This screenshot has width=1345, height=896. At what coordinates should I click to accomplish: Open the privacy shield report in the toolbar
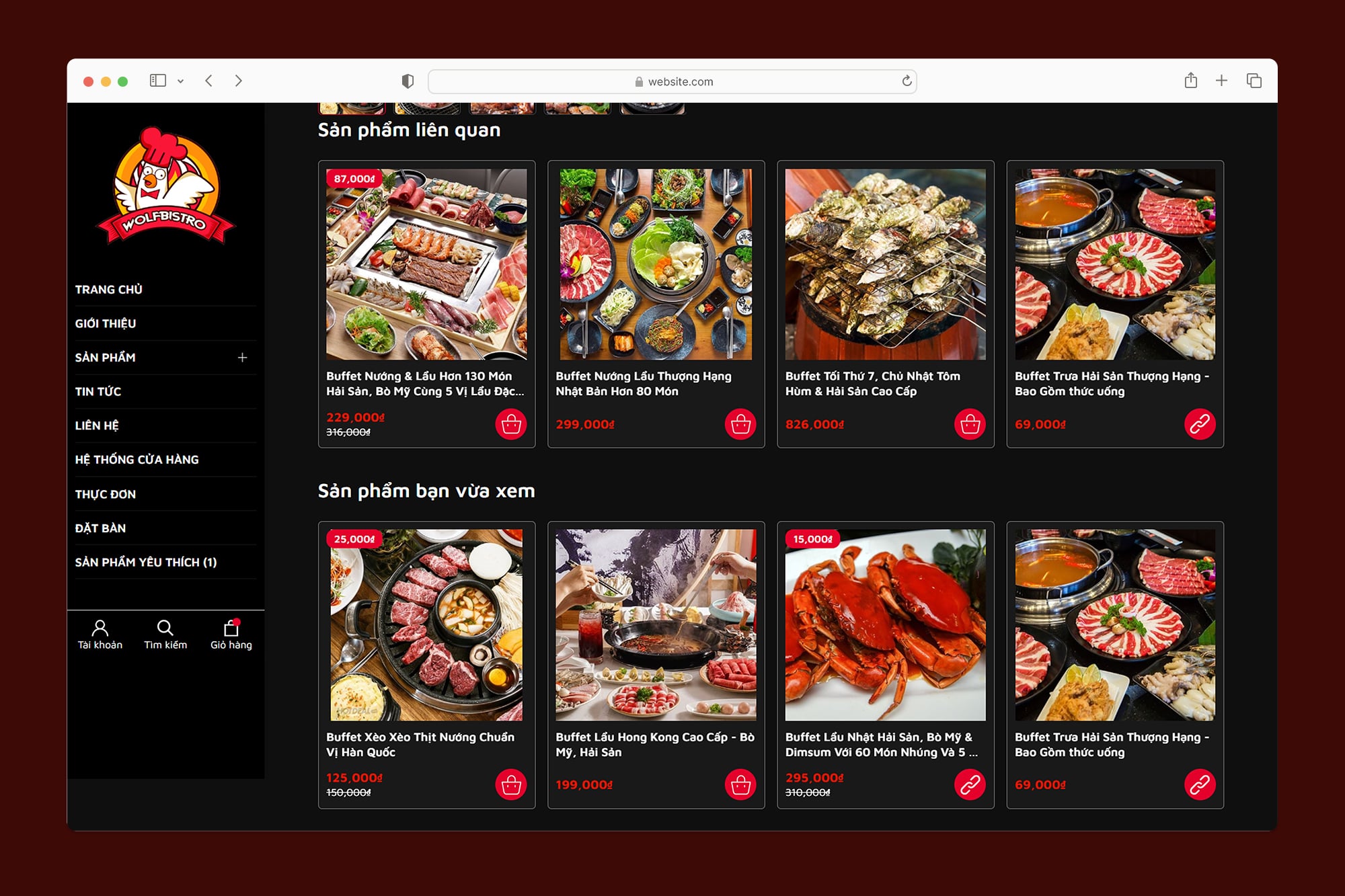pyautogui.click(x=408, y=81)
